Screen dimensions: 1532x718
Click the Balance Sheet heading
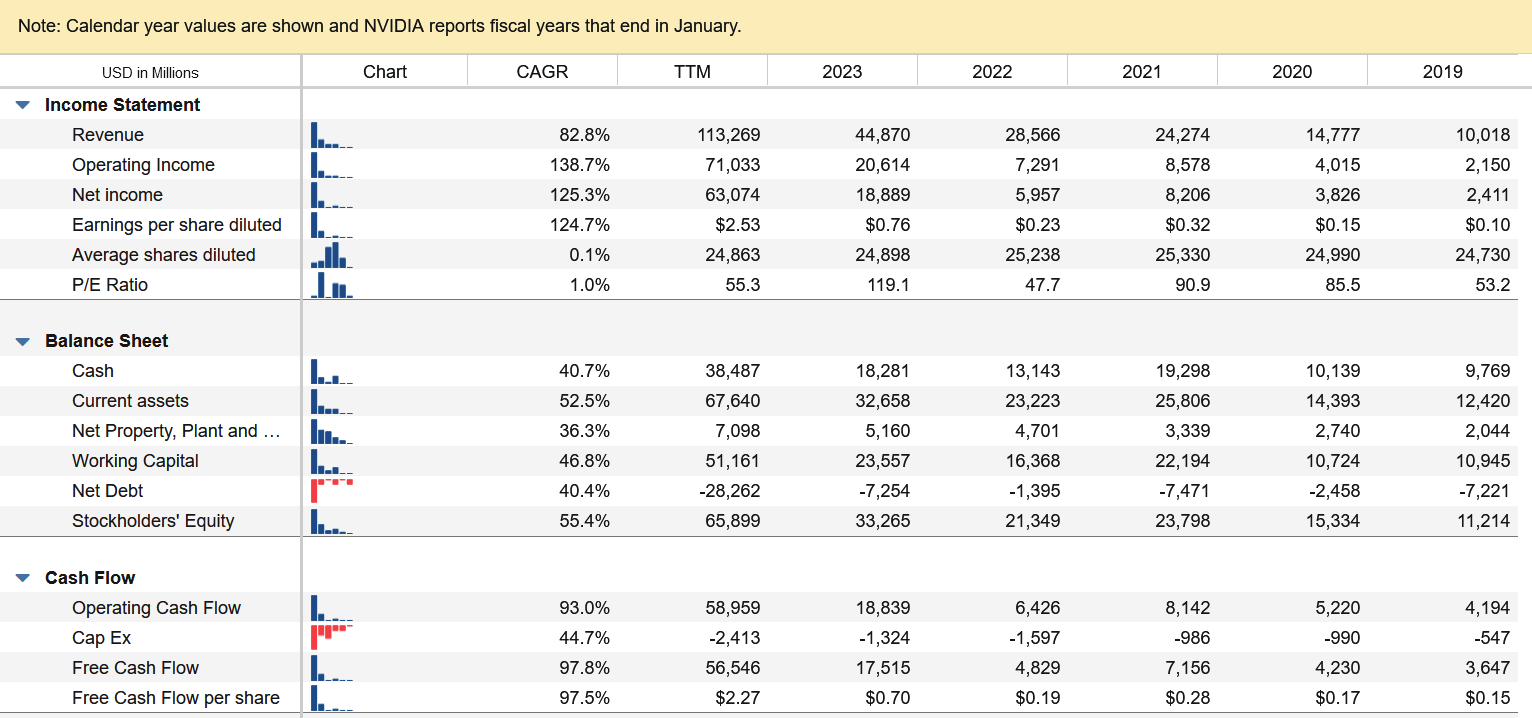[107, 341]
